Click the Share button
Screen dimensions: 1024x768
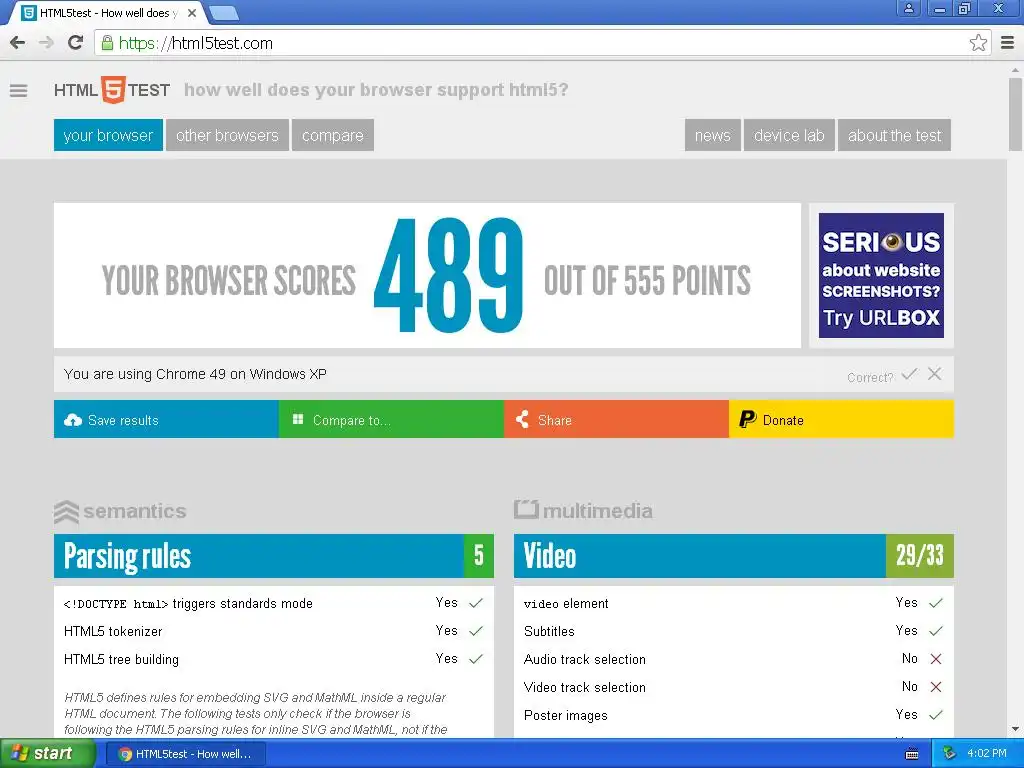616,419
